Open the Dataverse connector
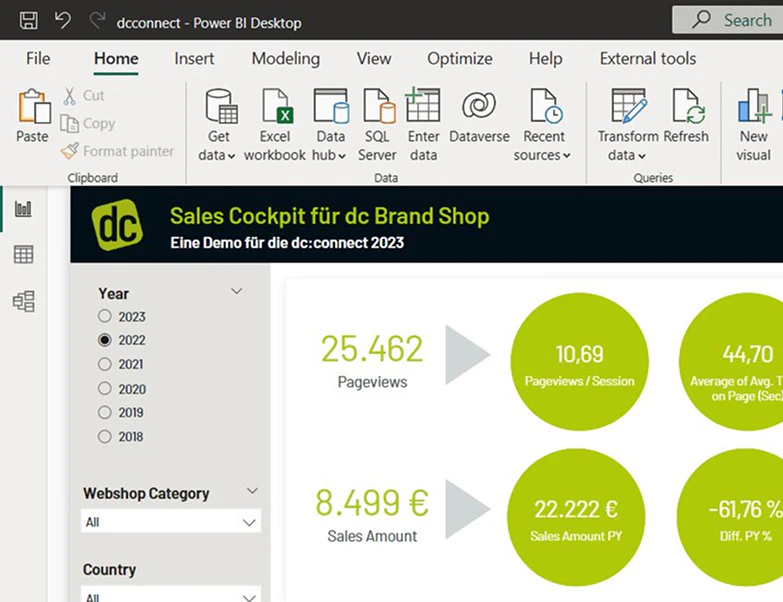 click(479, 117)
